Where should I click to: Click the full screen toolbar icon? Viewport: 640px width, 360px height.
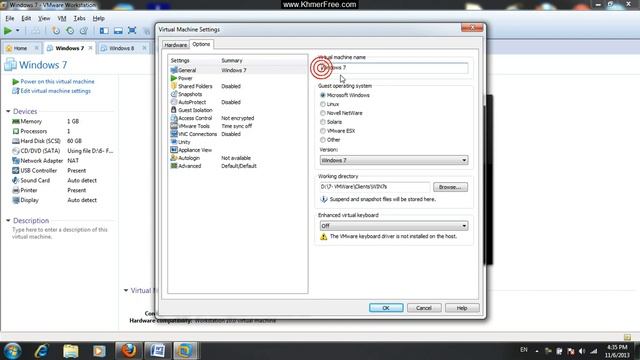[132, 31]
